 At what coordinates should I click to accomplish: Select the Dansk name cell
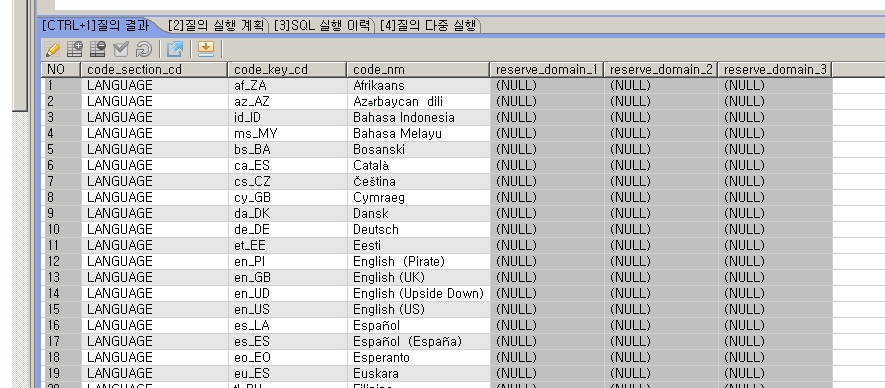[x=418, y=213]
